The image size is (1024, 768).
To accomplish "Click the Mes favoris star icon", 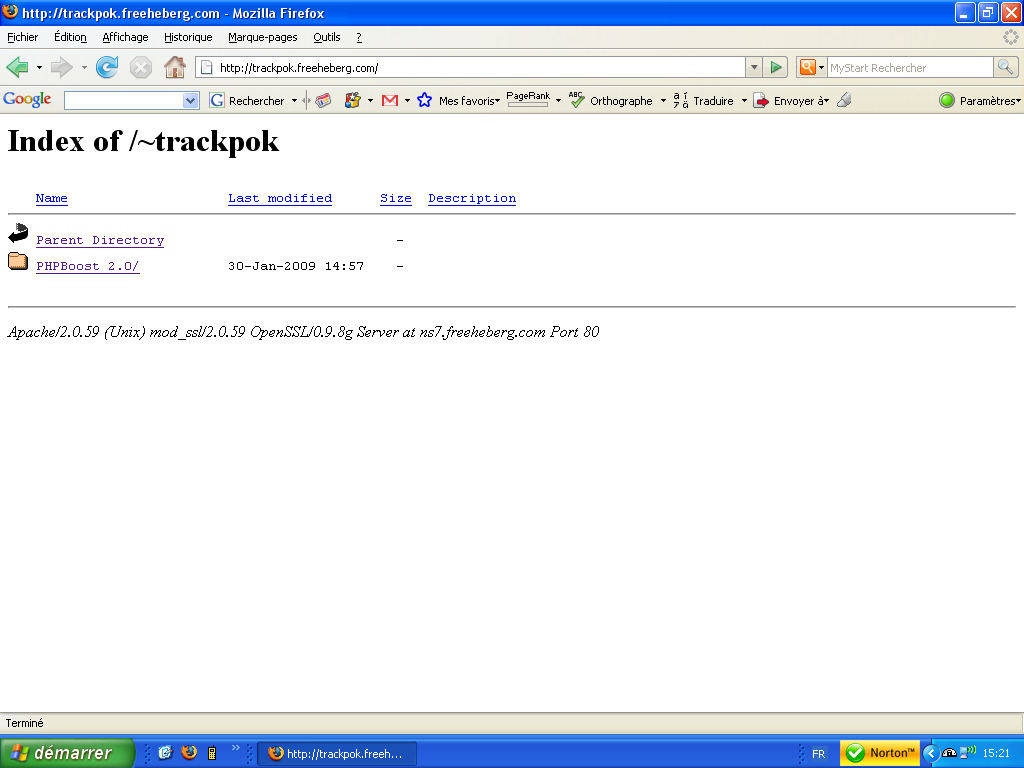I will 425,101.
